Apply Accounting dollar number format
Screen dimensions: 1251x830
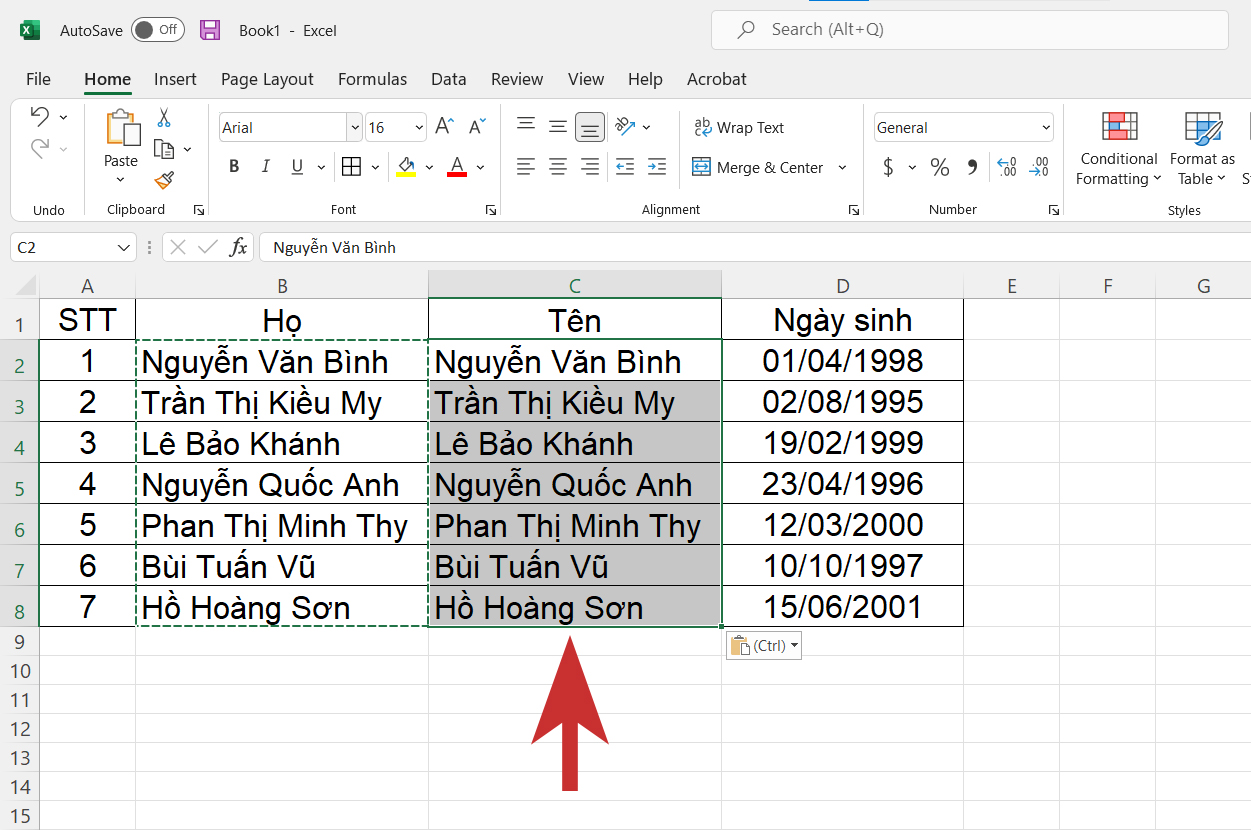point(888,168)
